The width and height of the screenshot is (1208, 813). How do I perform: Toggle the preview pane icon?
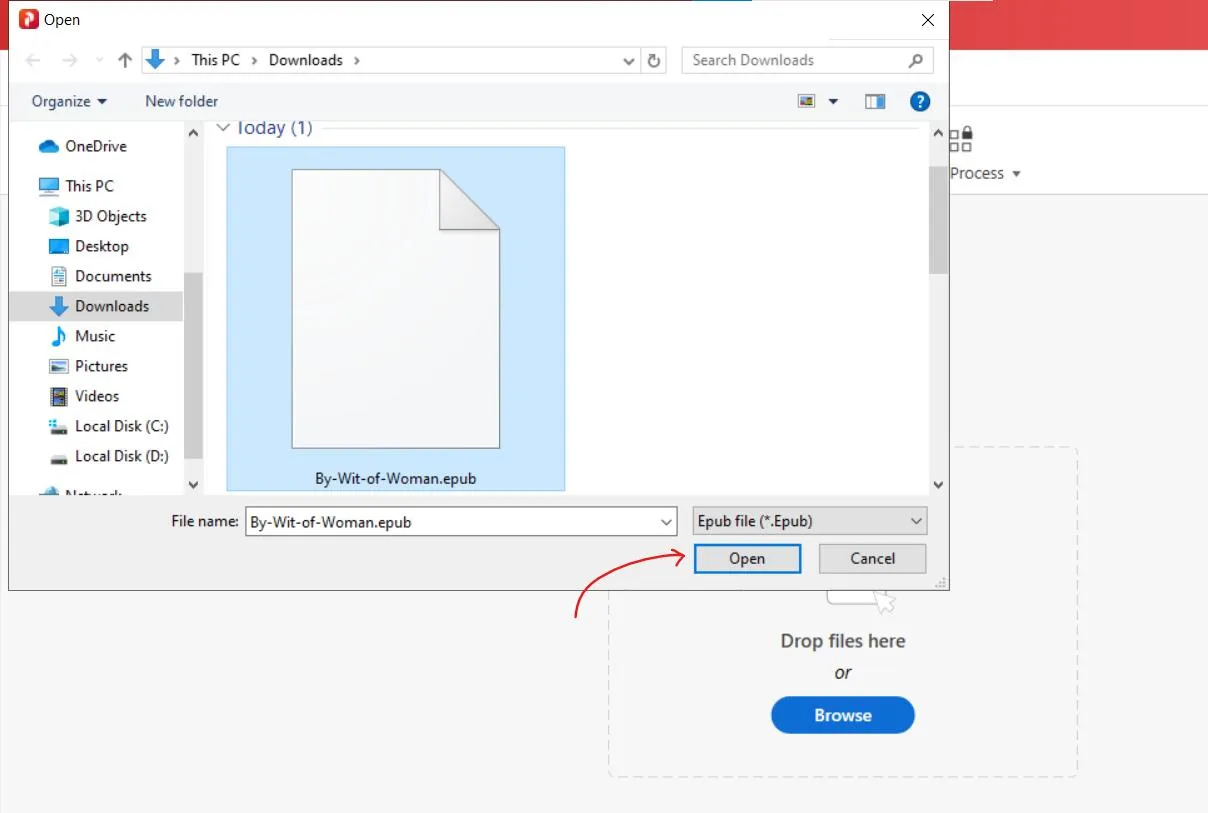coord(875,101)
